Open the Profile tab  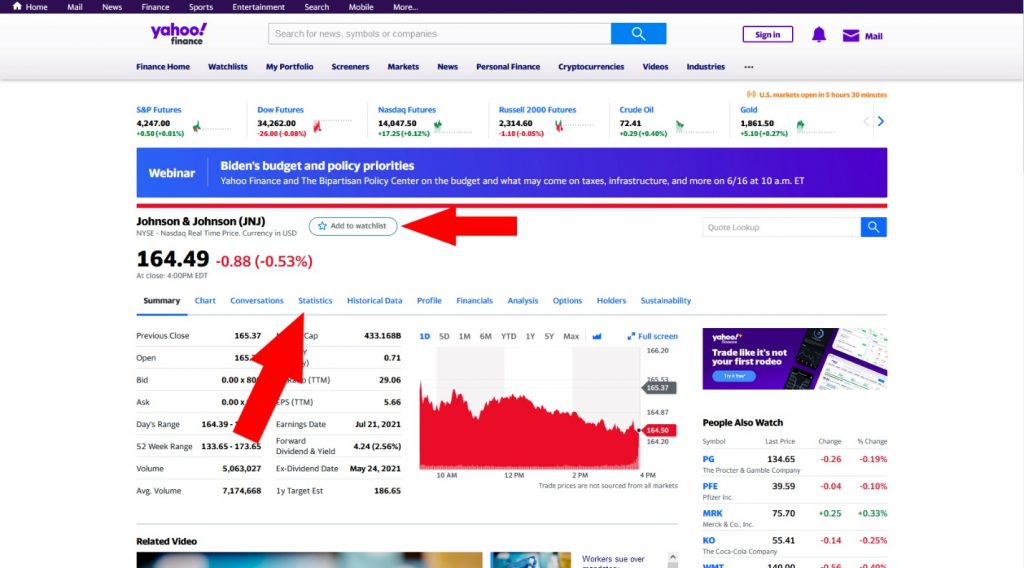click(x=429, y=300)
